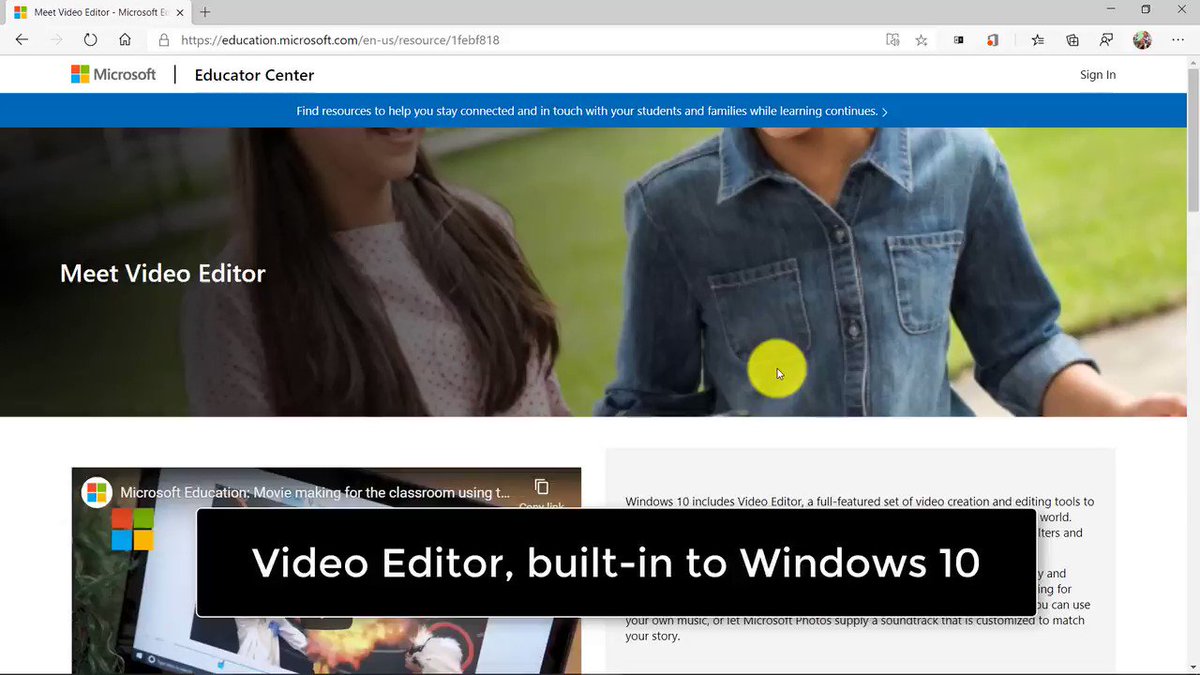Send feedback with the feedback icon
This screenshot has width=1200, height=675.
tap(1106, 40)
